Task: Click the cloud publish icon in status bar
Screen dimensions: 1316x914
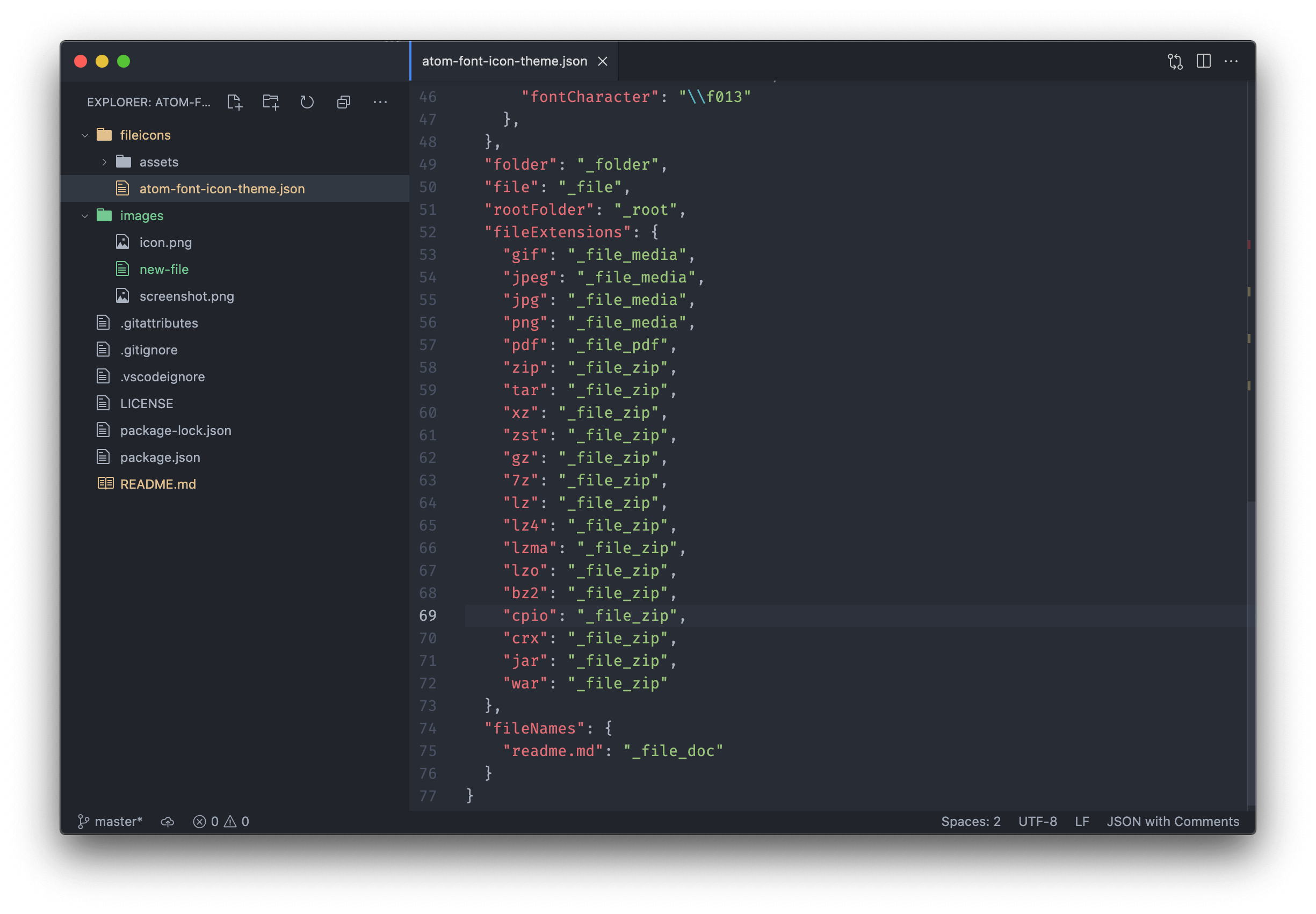Action: [167, 822]
